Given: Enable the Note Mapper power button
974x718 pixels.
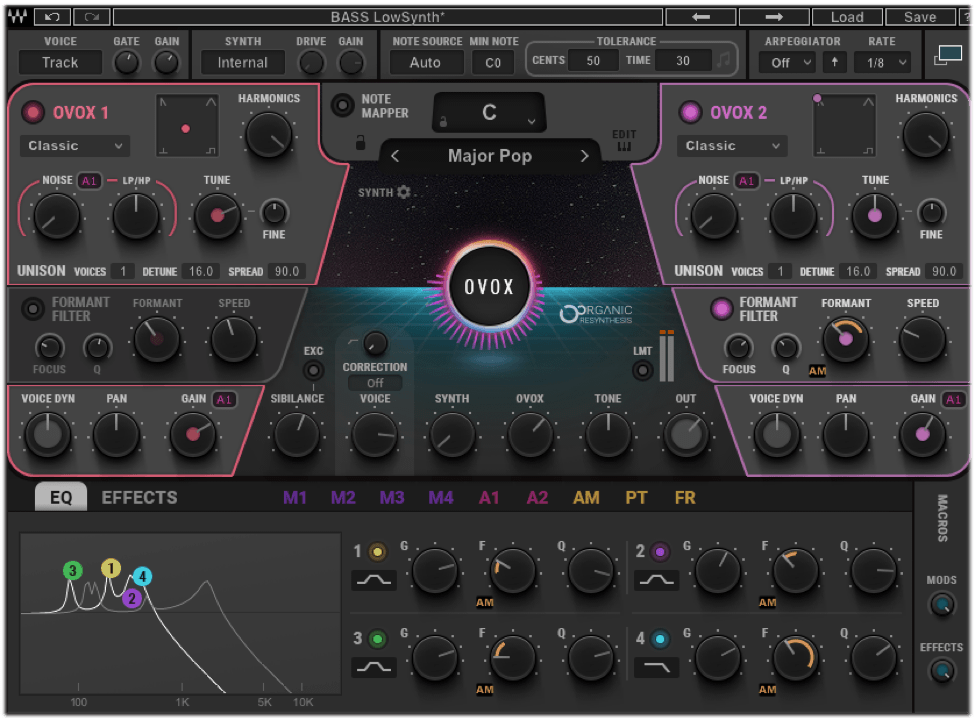Looking at the screenshot, I should tap(344, 105).
